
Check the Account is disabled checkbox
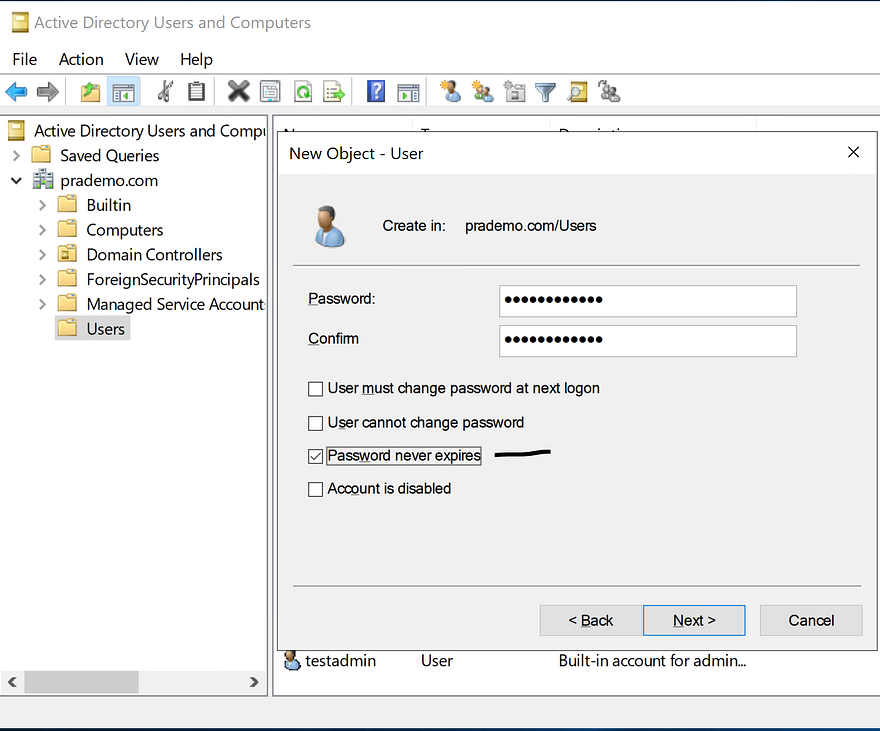[x=315, y=489]
